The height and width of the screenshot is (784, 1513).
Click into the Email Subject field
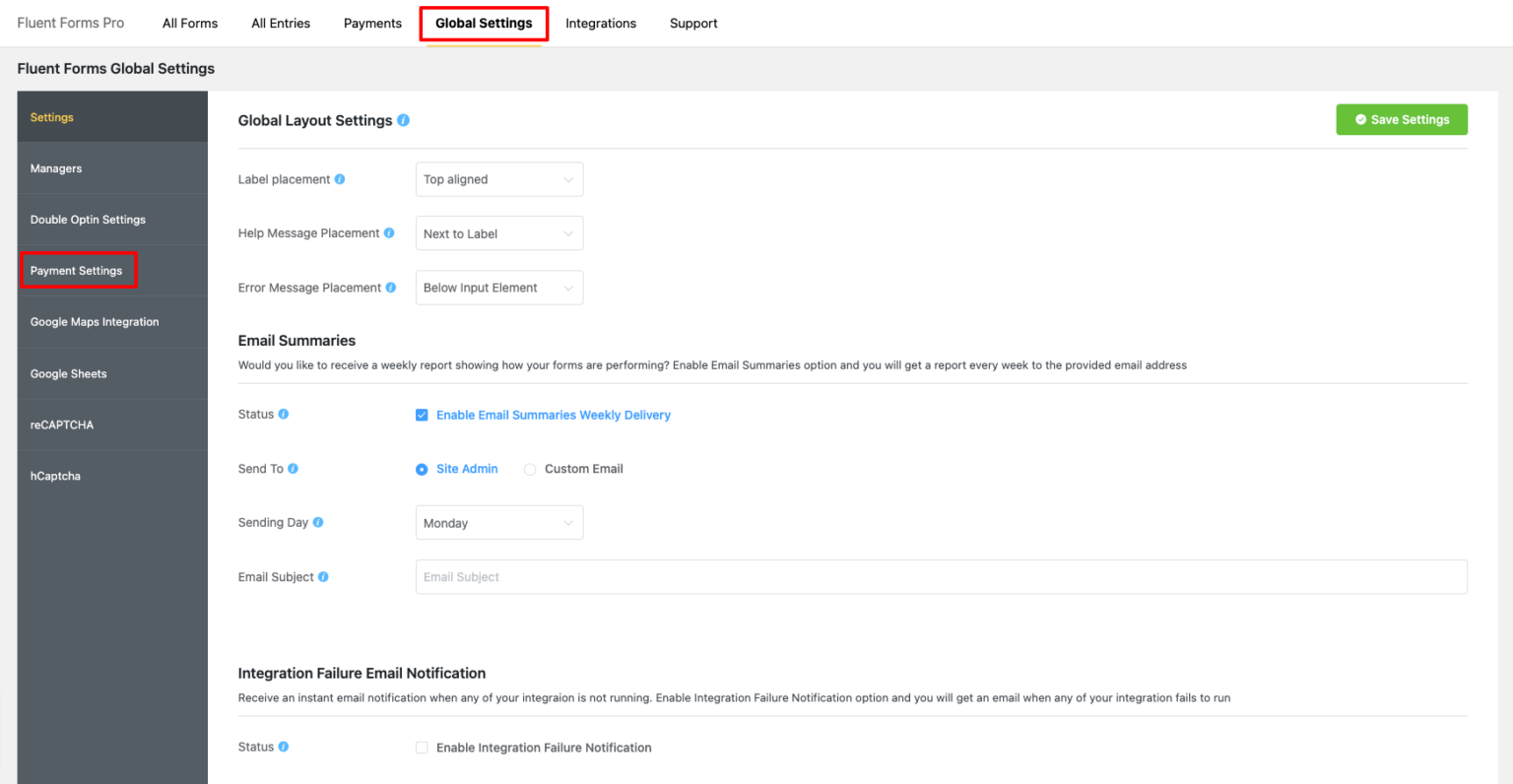941,577
